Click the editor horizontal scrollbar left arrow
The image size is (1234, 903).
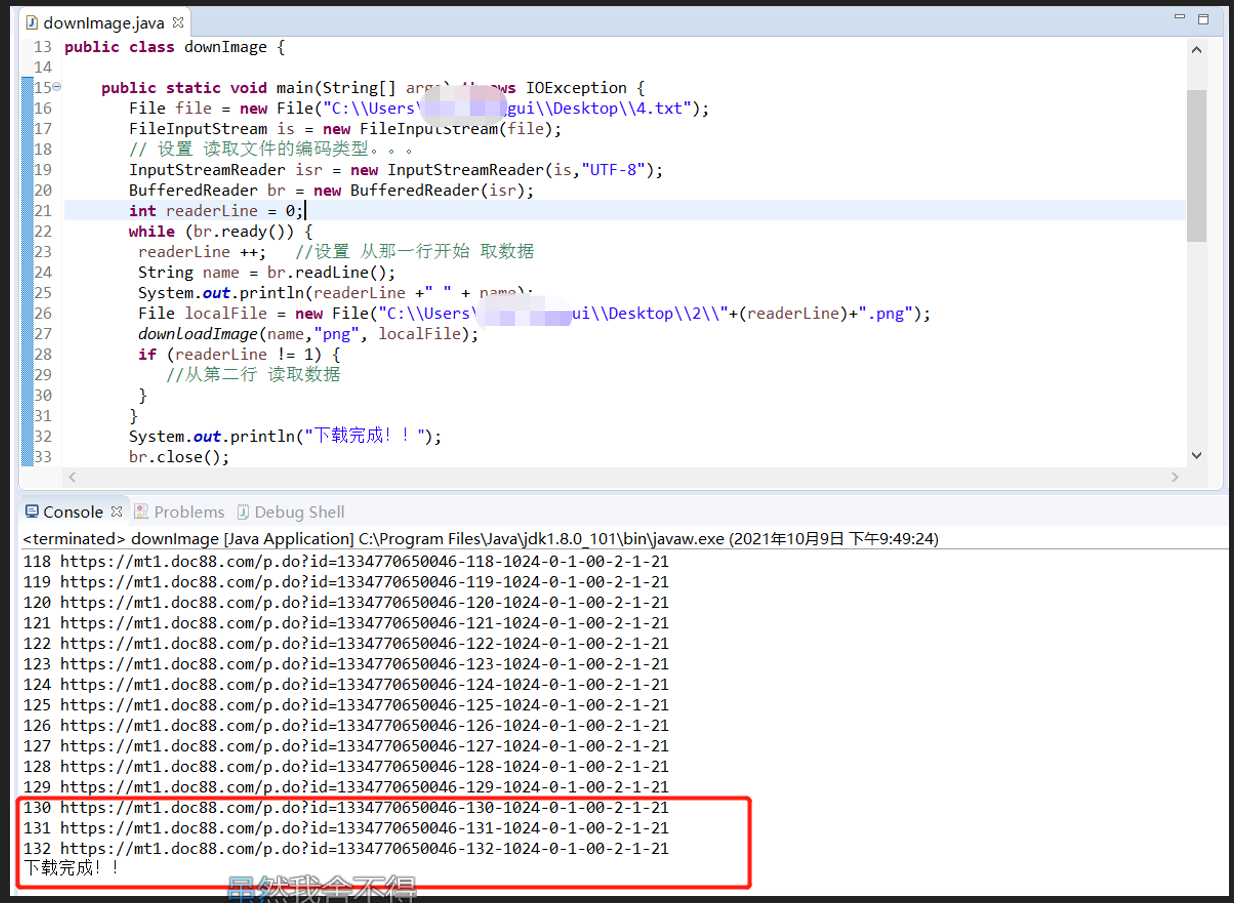pos(72,478)
